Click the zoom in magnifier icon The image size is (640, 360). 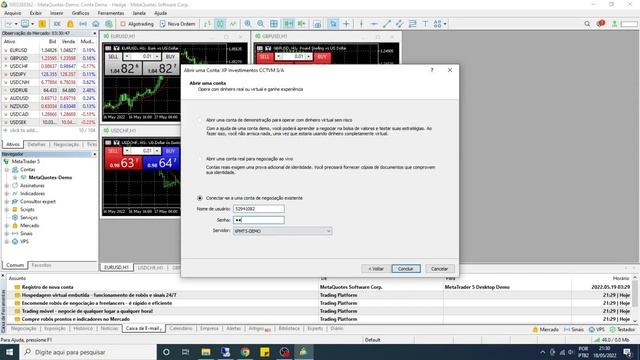pyautogui.click(x=248, y=24)
